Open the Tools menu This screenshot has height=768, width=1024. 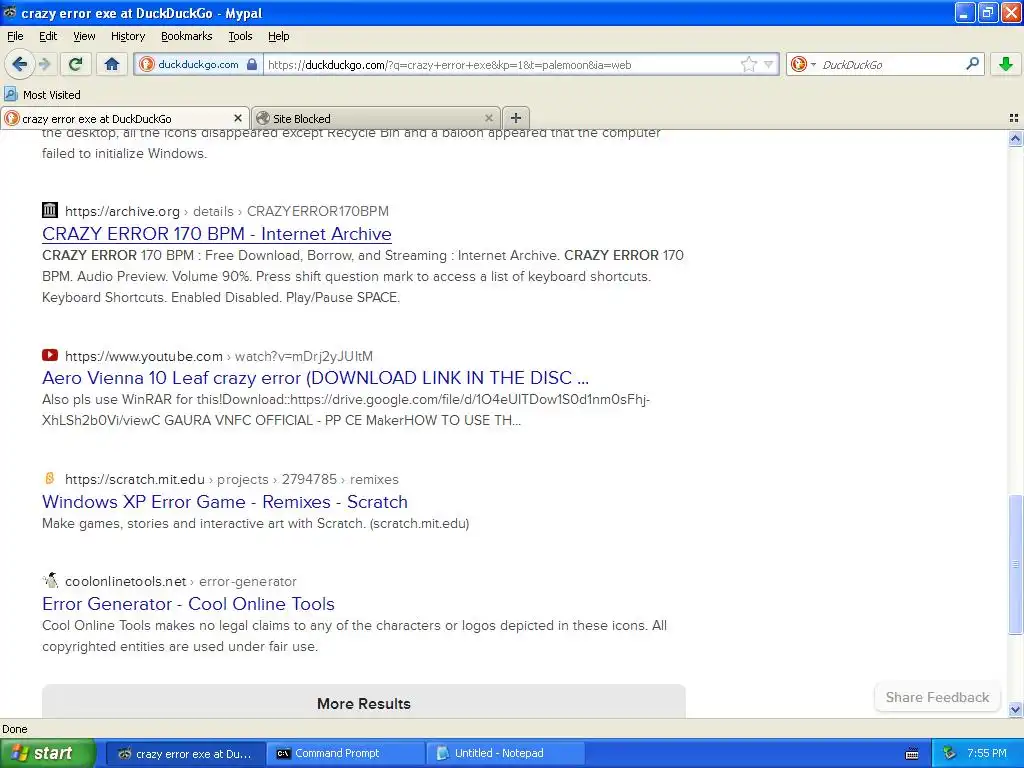click(x=240, y=37)
